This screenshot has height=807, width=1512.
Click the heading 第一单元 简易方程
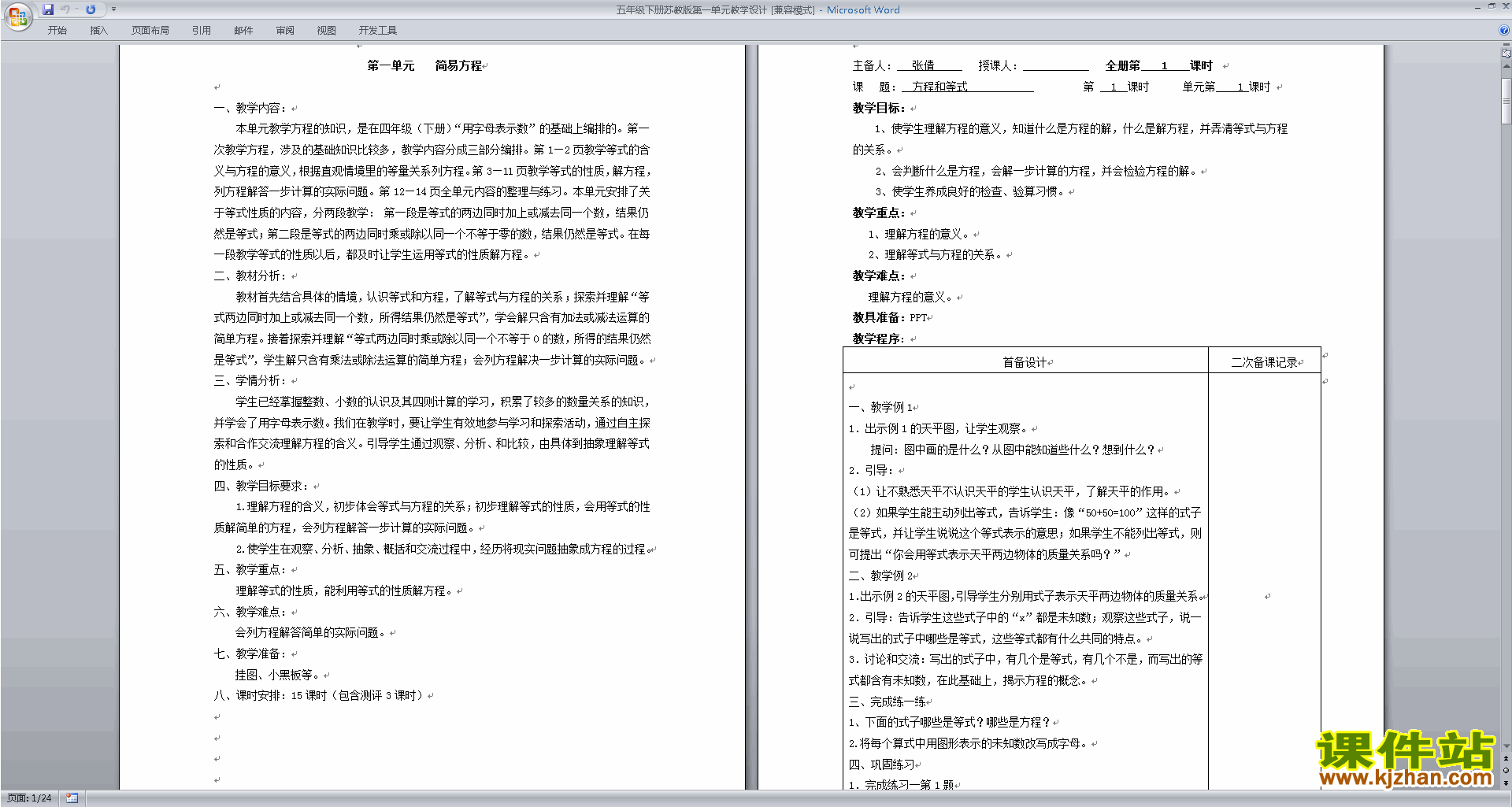click(424, 66)
